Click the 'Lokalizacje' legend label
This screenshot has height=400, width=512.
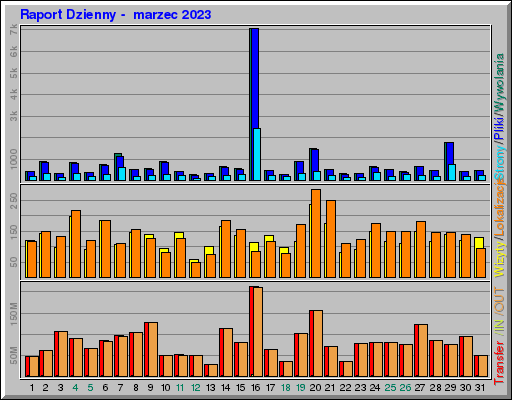(x=499, y=208)
